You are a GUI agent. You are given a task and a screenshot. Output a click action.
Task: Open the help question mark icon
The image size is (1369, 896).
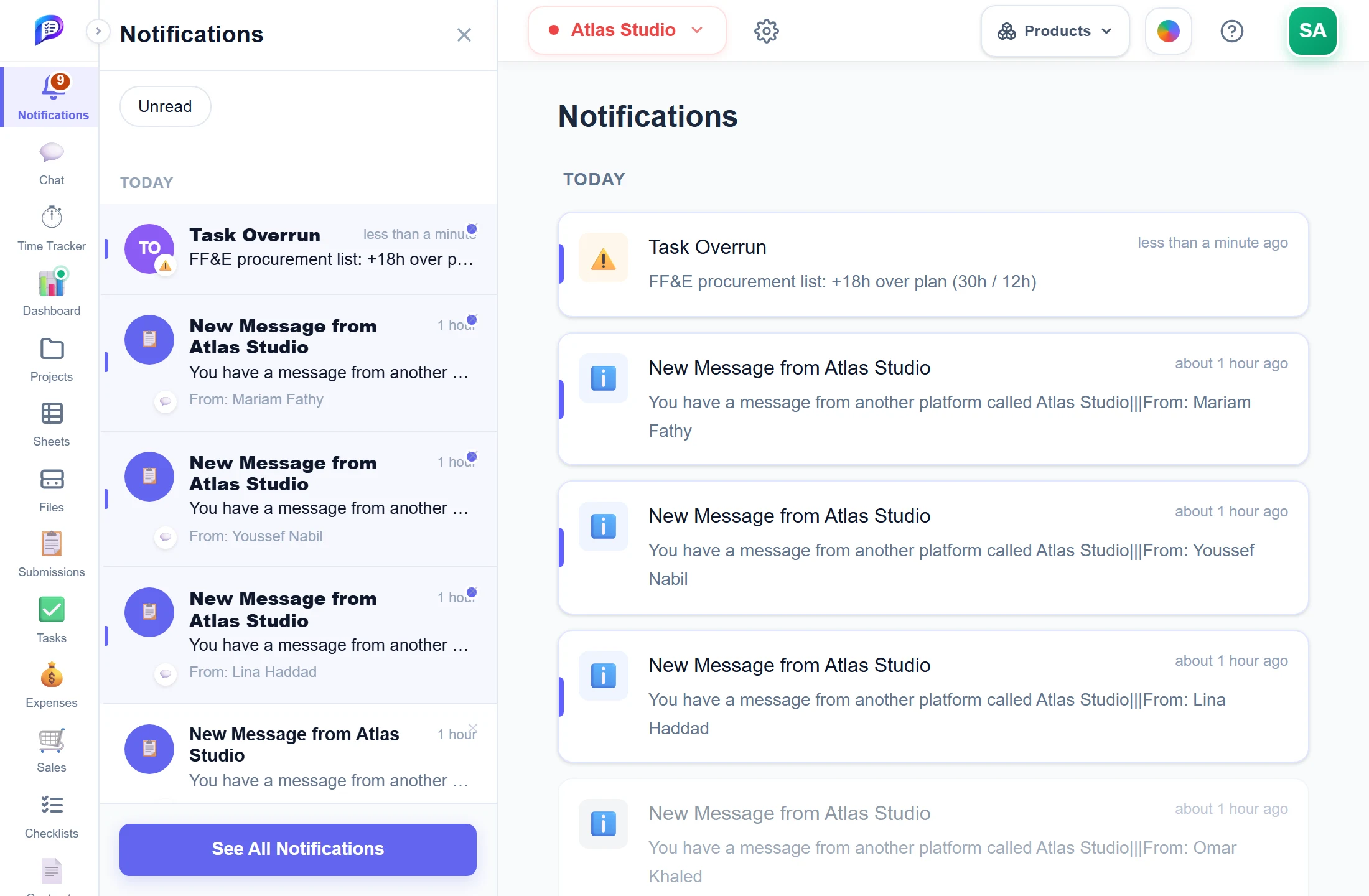pos(1232,30)
